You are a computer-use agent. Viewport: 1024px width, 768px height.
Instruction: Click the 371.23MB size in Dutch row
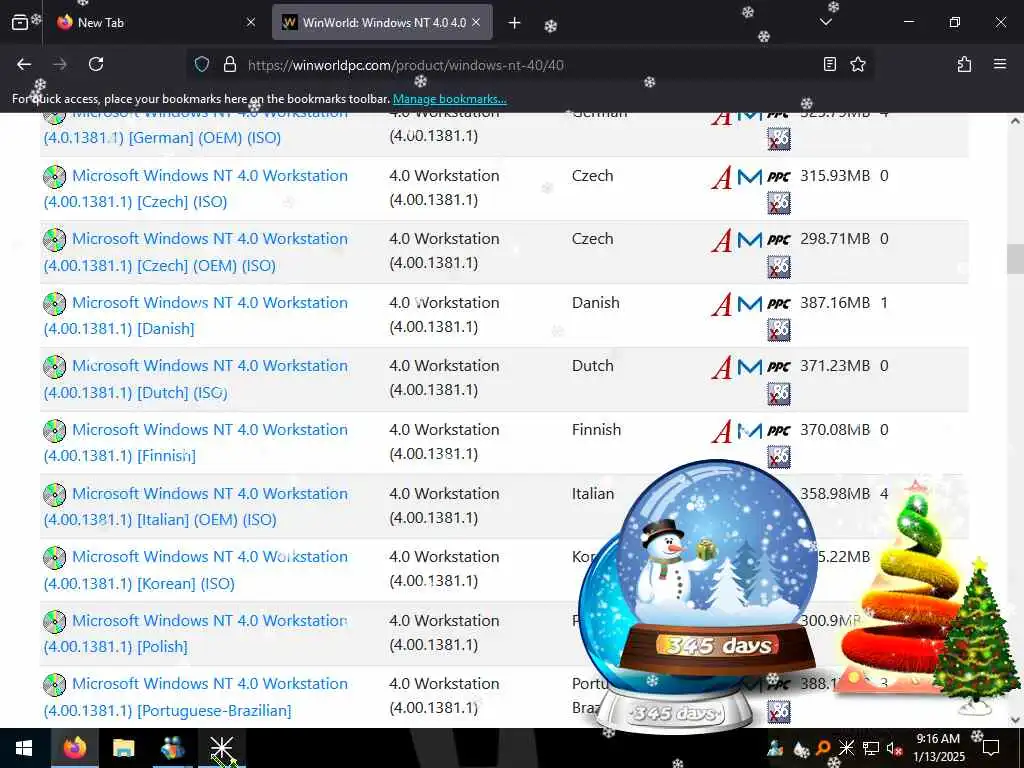(835, 366)
